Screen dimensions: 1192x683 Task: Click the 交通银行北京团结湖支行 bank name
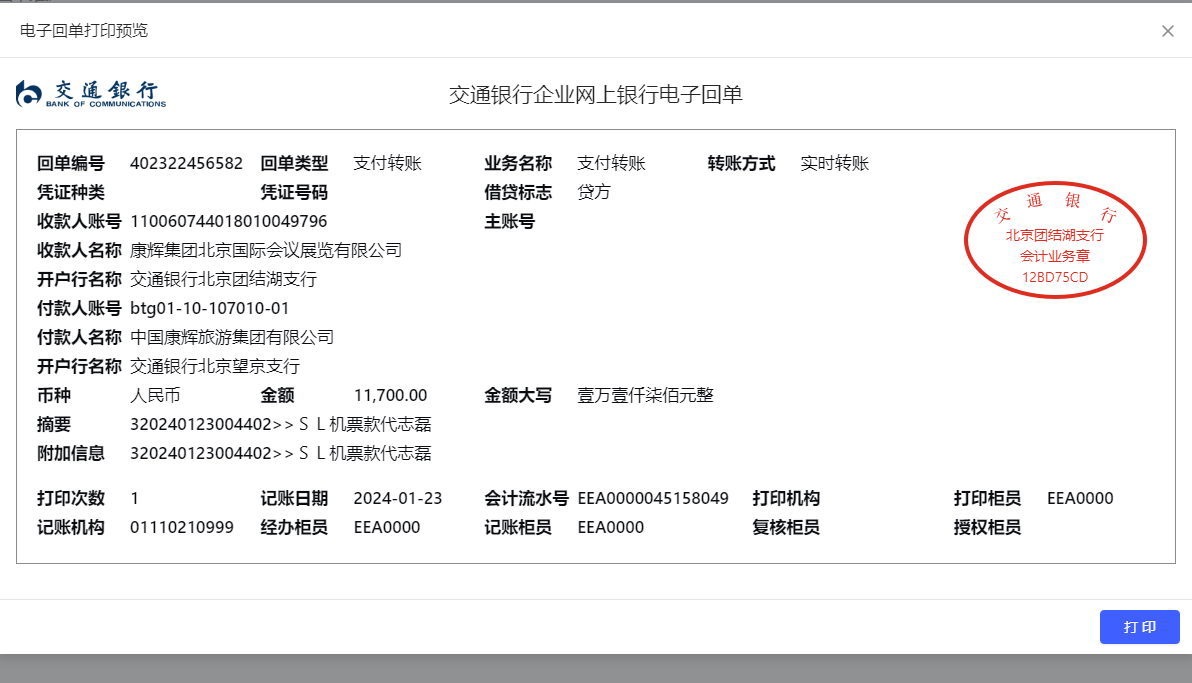pyautogui.click(x=223, y=279)
